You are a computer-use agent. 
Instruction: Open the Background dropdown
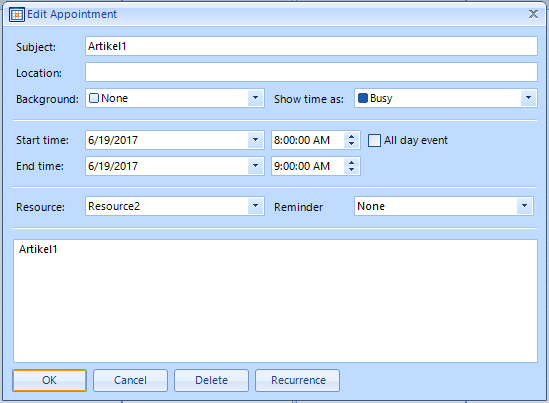click(255, 98)
